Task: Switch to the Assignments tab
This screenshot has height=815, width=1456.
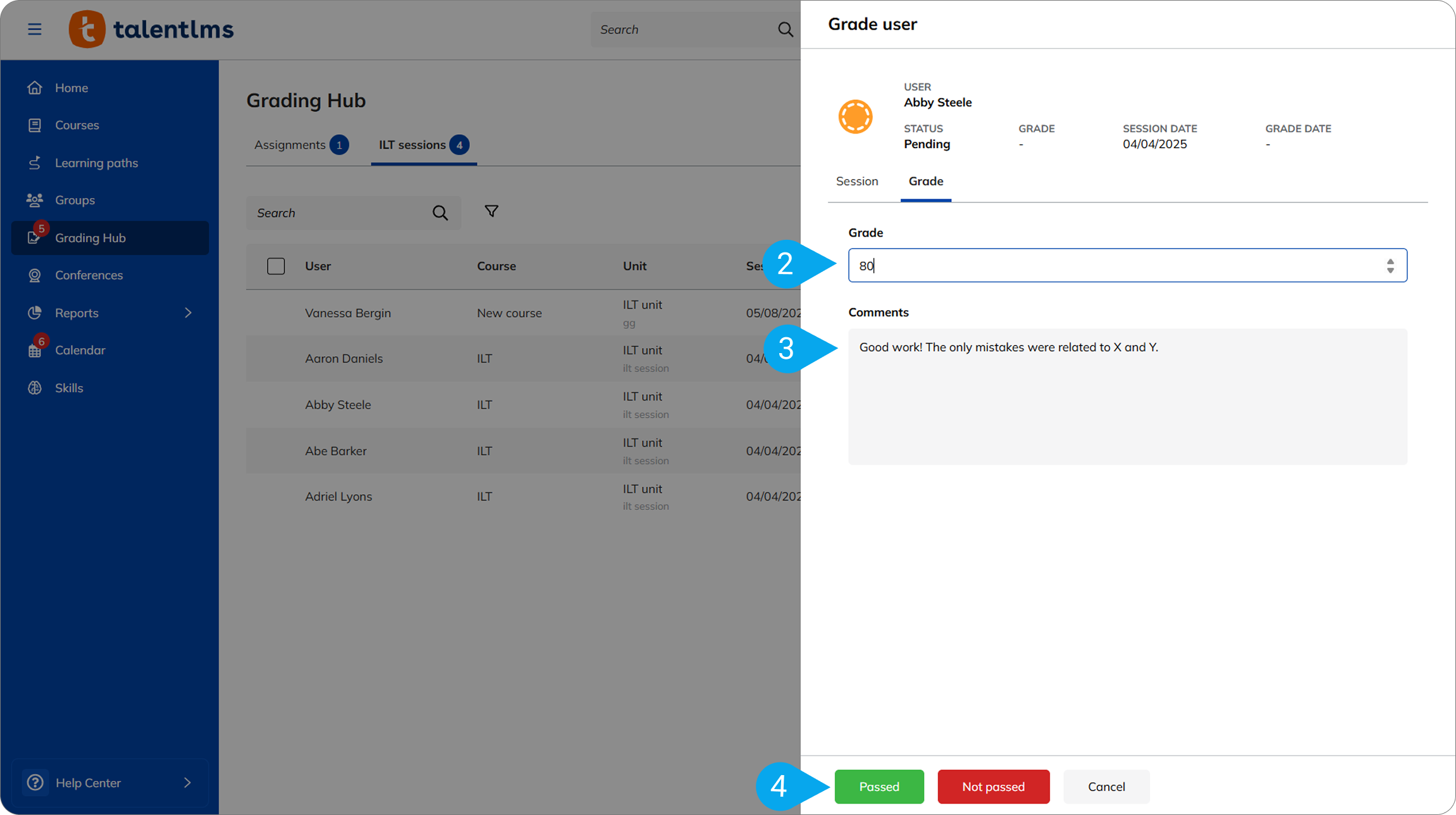Action: (290, 145)
